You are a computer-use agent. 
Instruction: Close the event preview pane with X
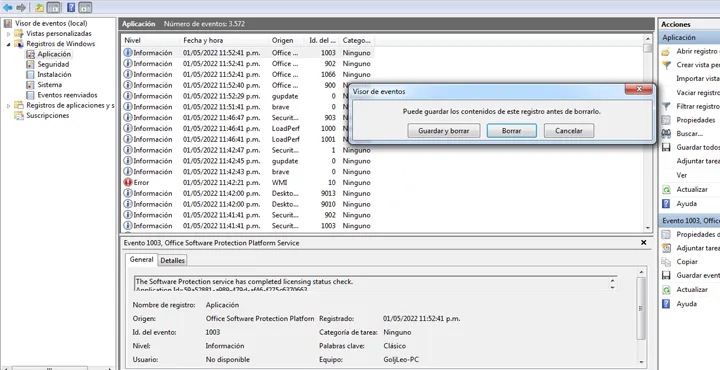pyautogui.click(x=644, y=242)
